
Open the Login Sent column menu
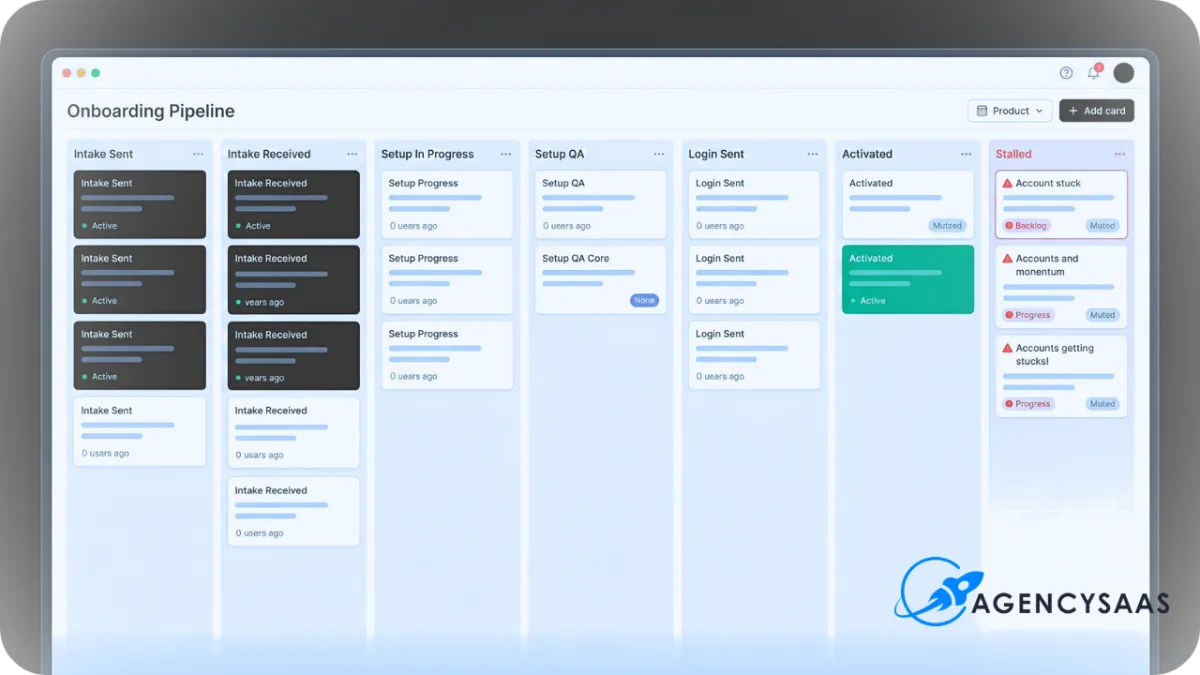[812, 153]
